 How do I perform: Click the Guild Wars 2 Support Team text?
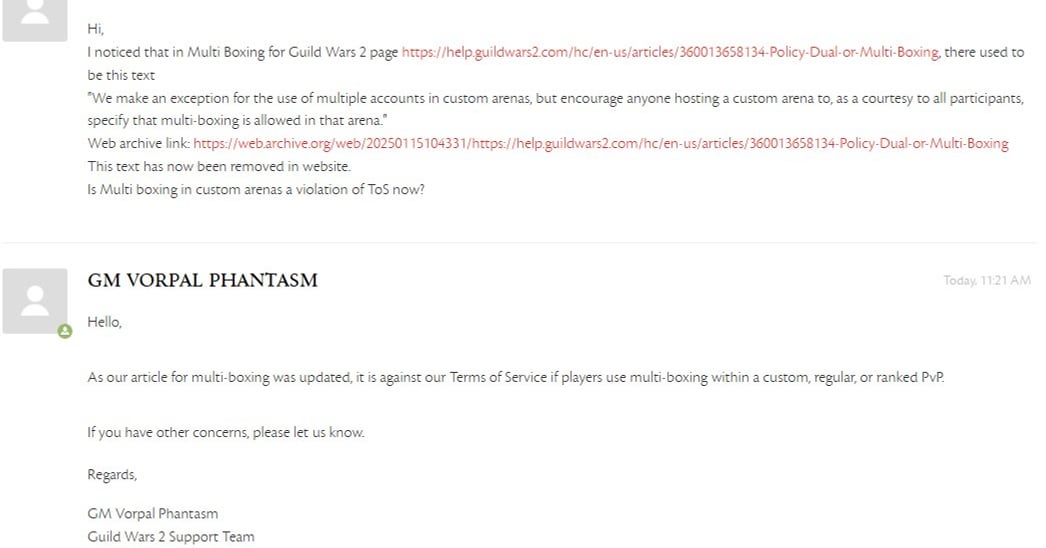coord(171,537)
